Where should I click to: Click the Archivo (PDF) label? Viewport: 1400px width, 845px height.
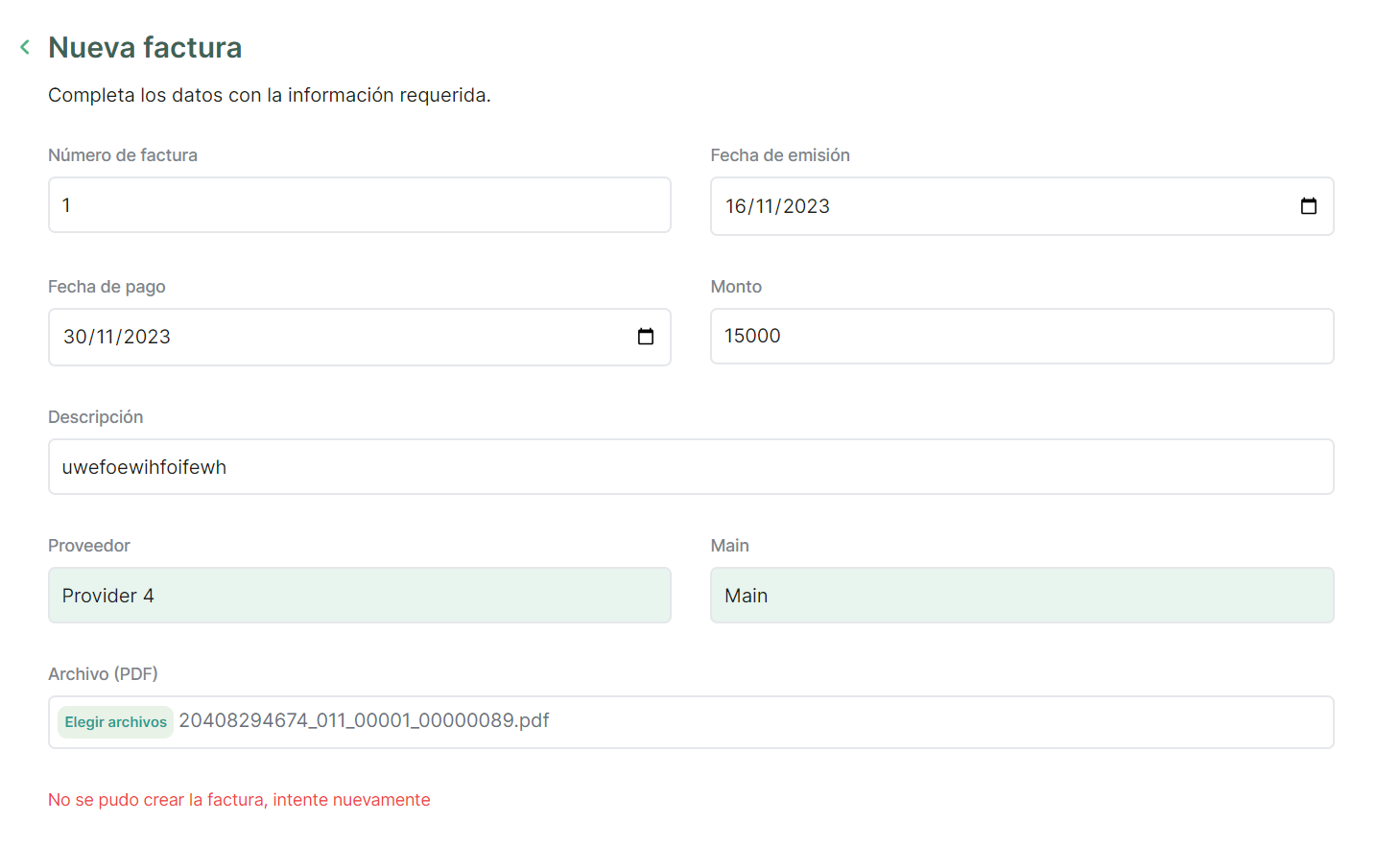click(x=103, y=674)
